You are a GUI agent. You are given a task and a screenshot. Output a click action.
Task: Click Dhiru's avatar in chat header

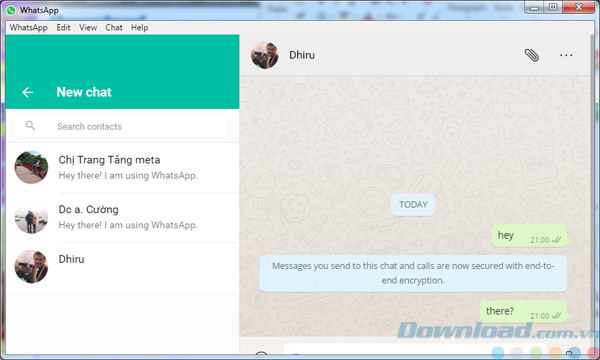click(264, 55)
